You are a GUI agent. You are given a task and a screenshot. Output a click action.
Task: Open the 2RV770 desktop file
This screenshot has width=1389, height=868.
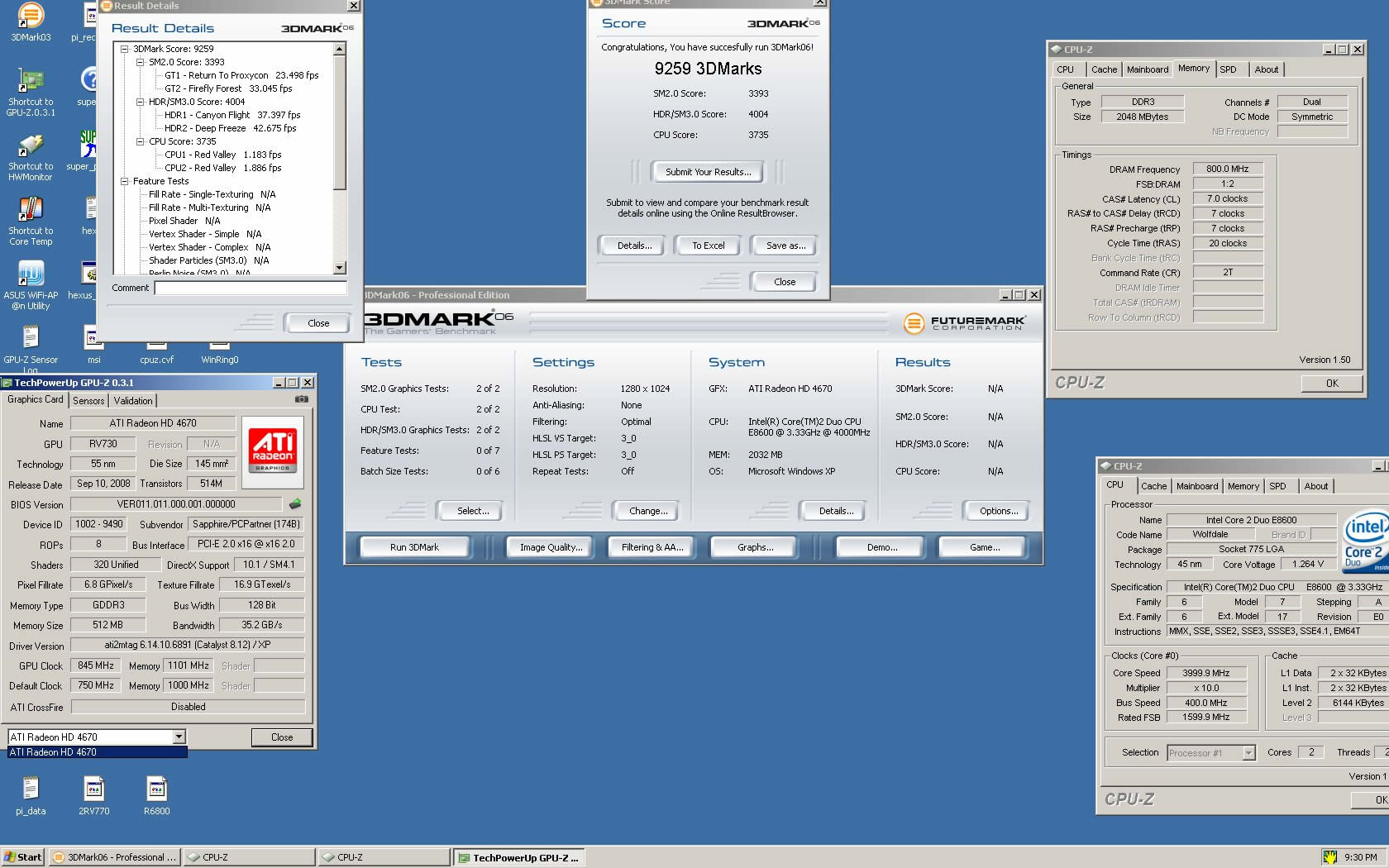point(94,796)
